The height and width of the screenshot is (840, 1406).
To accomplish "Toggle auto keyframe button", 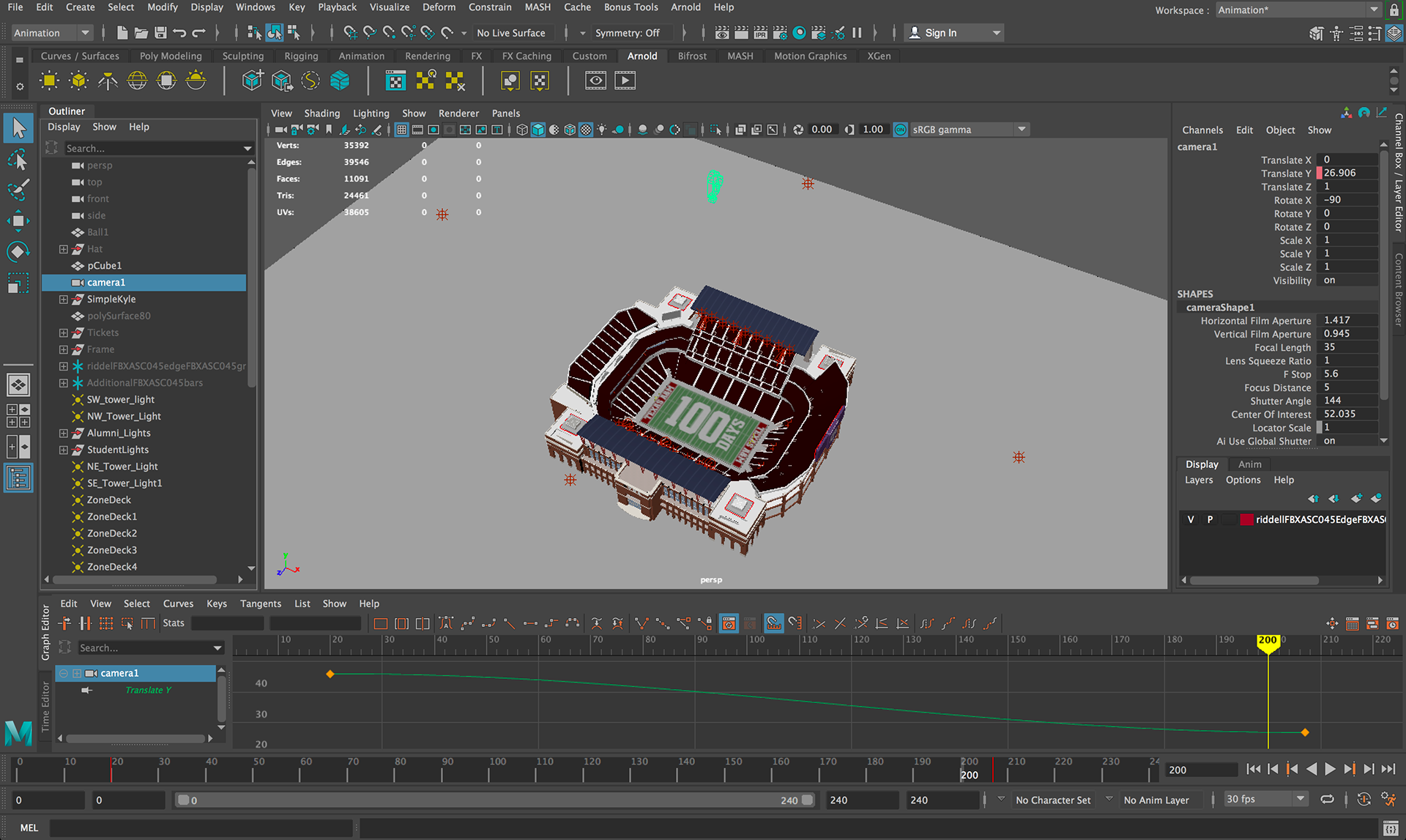I will (1364, 800).
